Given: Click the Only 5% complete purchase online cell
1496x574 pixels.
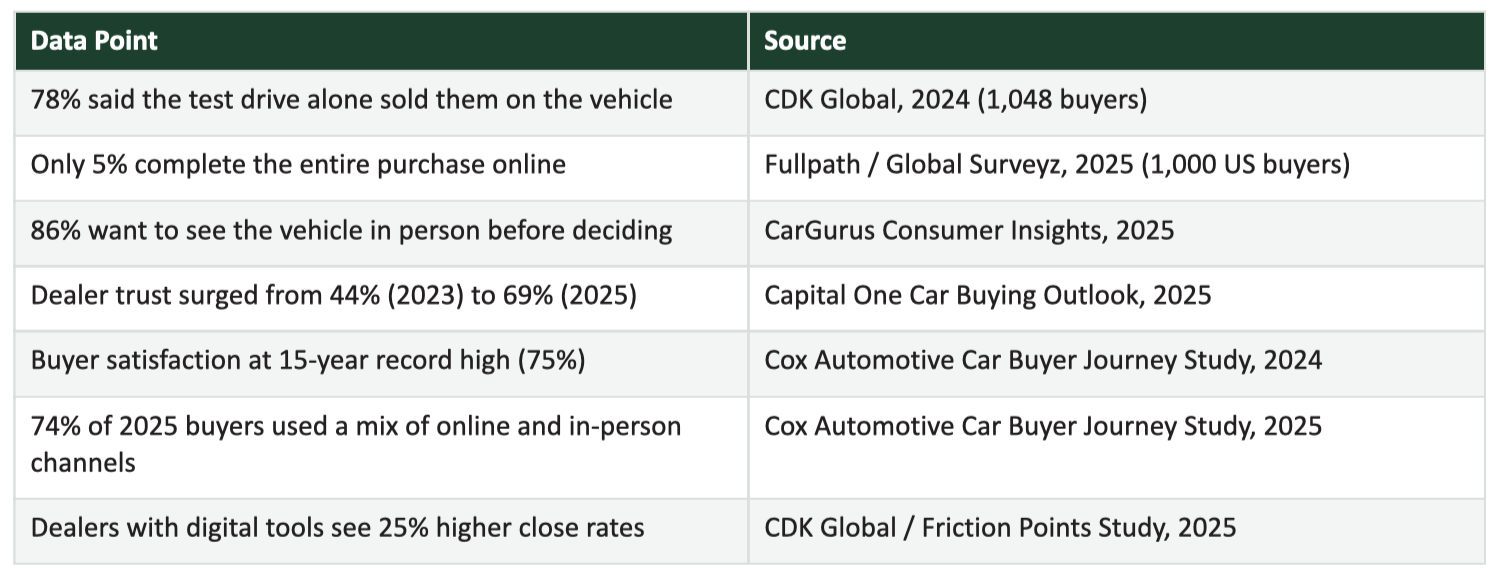Looking at the screenshot, I should click(381, 168).
